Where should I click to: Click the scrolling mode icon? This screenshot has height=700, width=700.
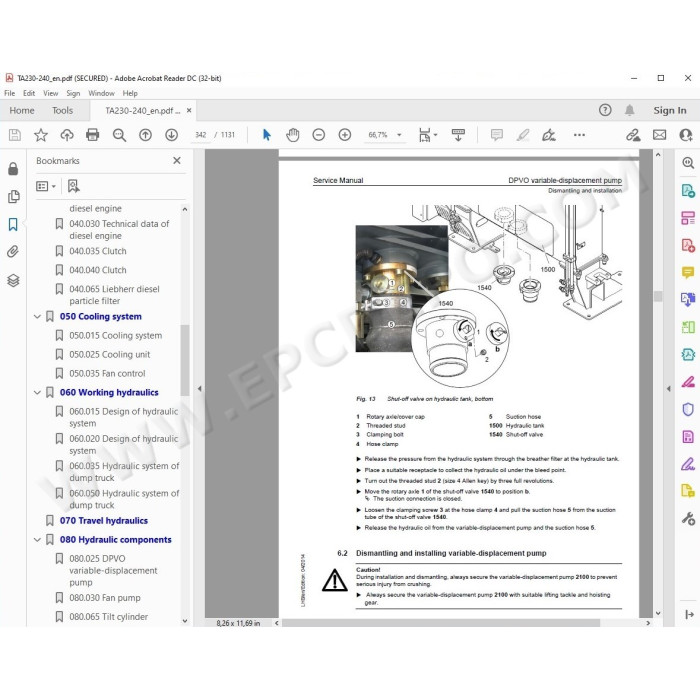[458, 135]
